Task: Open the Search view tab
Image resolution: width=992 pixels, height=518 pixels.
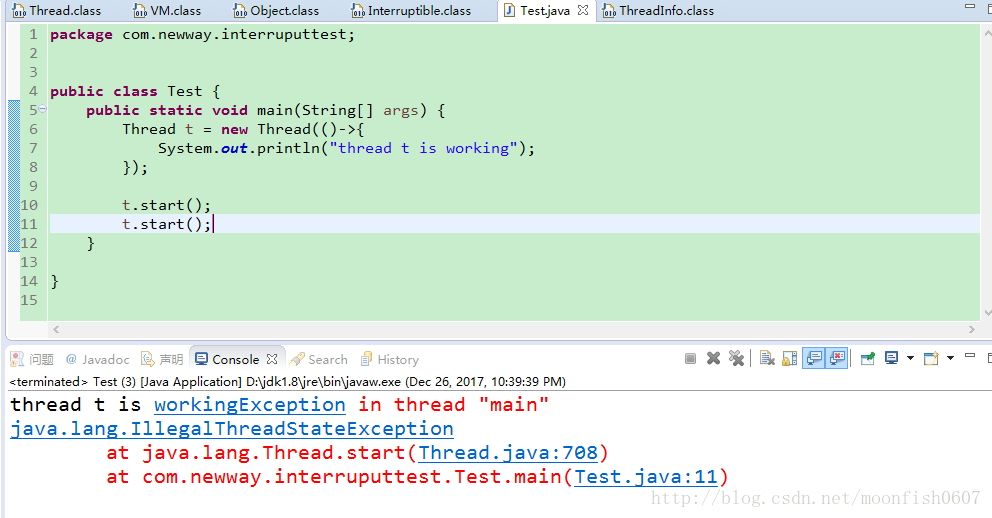Action: (x=319, y=359)
